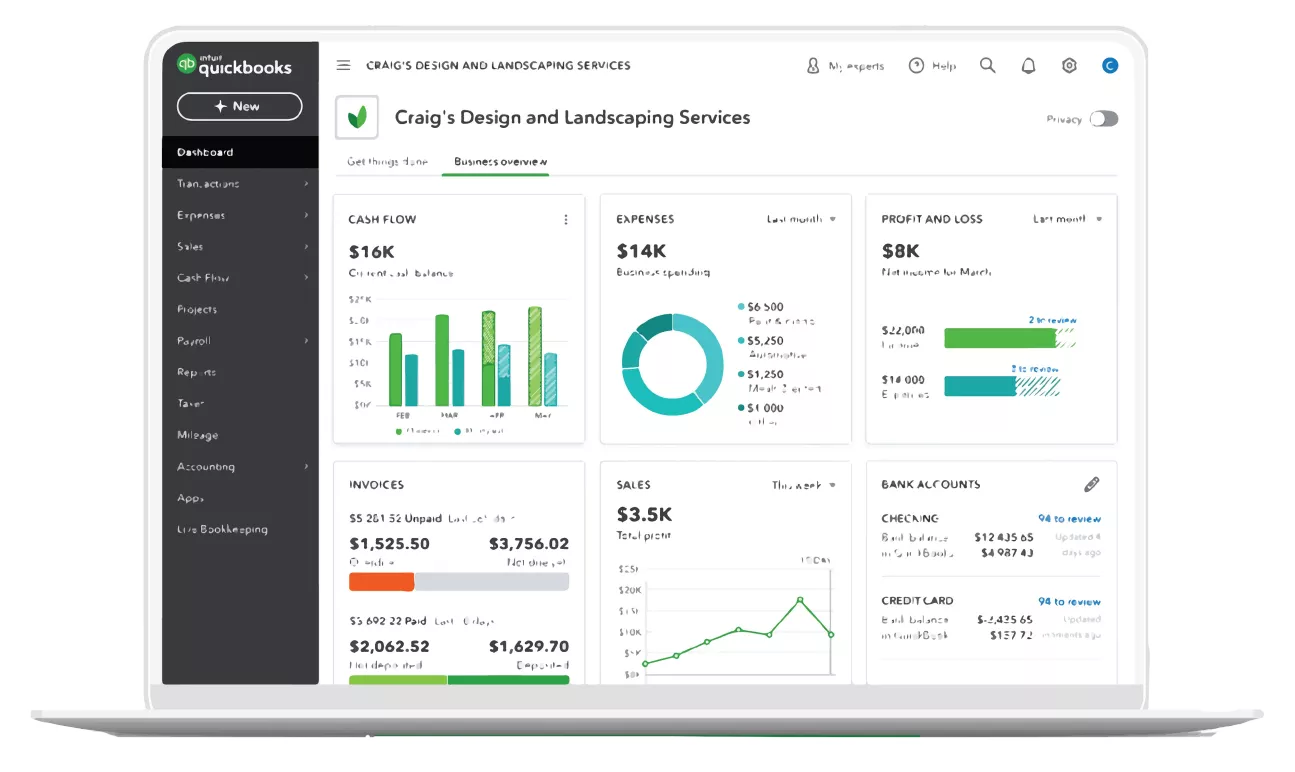Click the $1,629.70 deposited amount
The height and width of the screenshot is (772, 1295).
(529, 647)
